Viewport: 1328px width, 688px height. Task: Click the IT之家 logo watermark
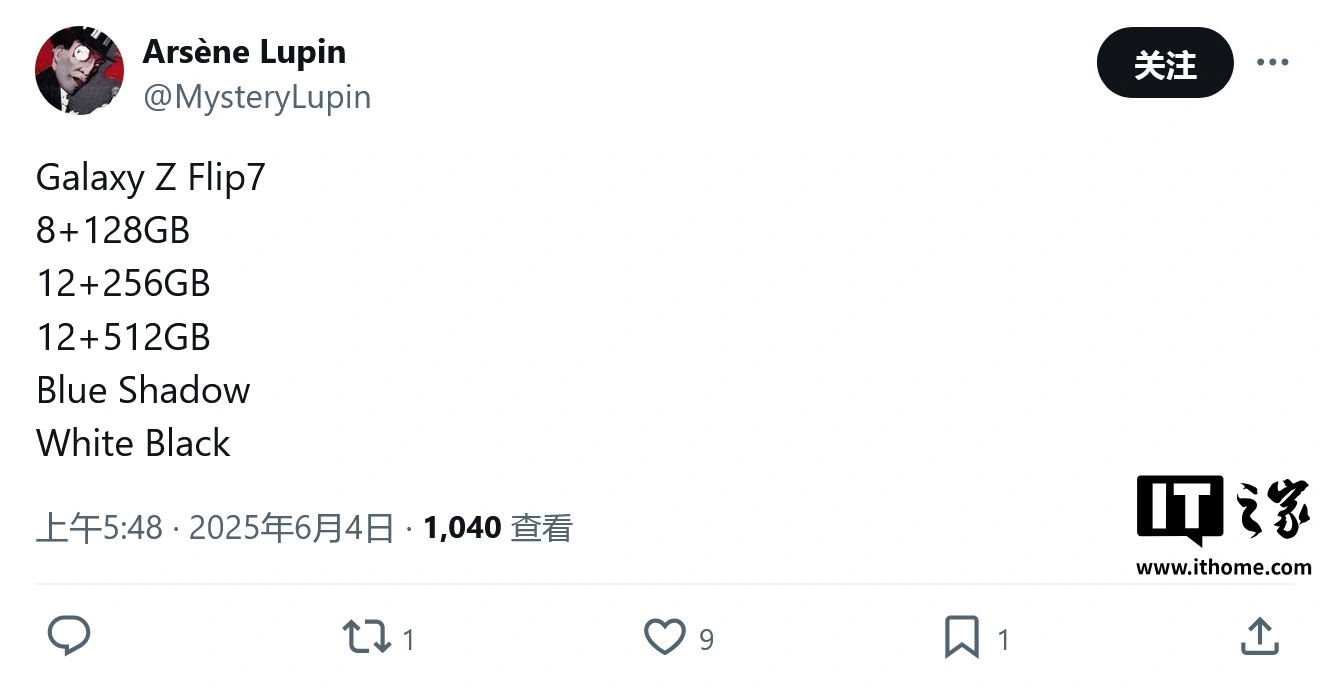(1223, 512)
